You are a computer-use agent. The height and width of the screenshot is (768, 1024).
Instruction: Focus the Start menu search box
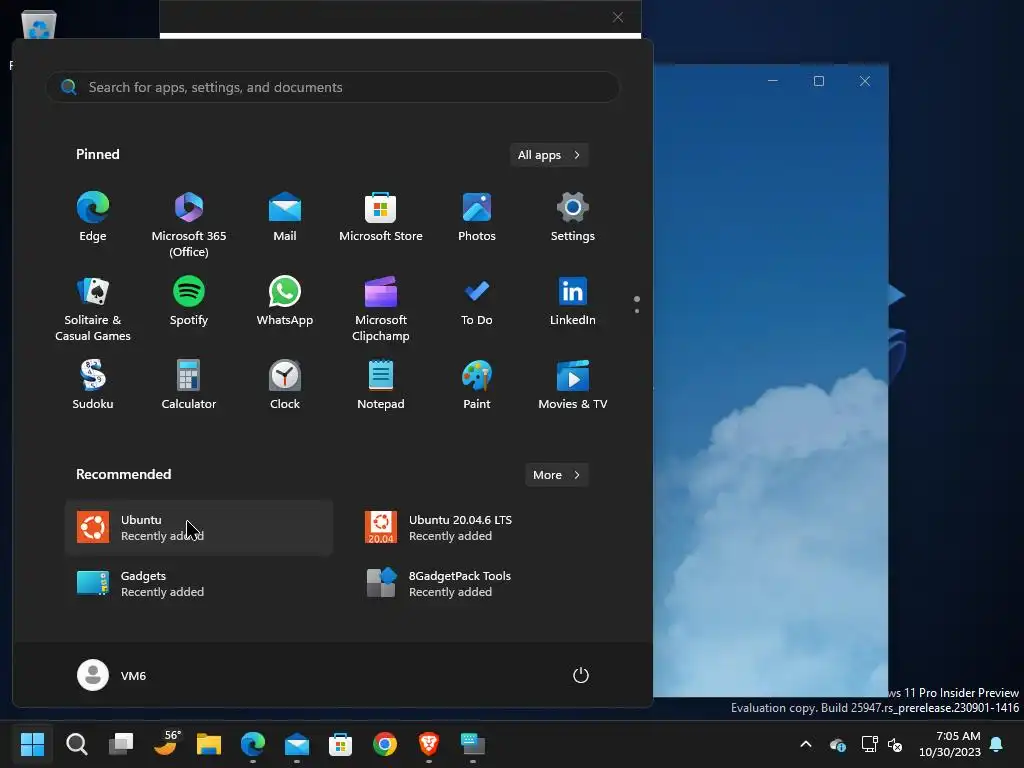pos(333,87)
